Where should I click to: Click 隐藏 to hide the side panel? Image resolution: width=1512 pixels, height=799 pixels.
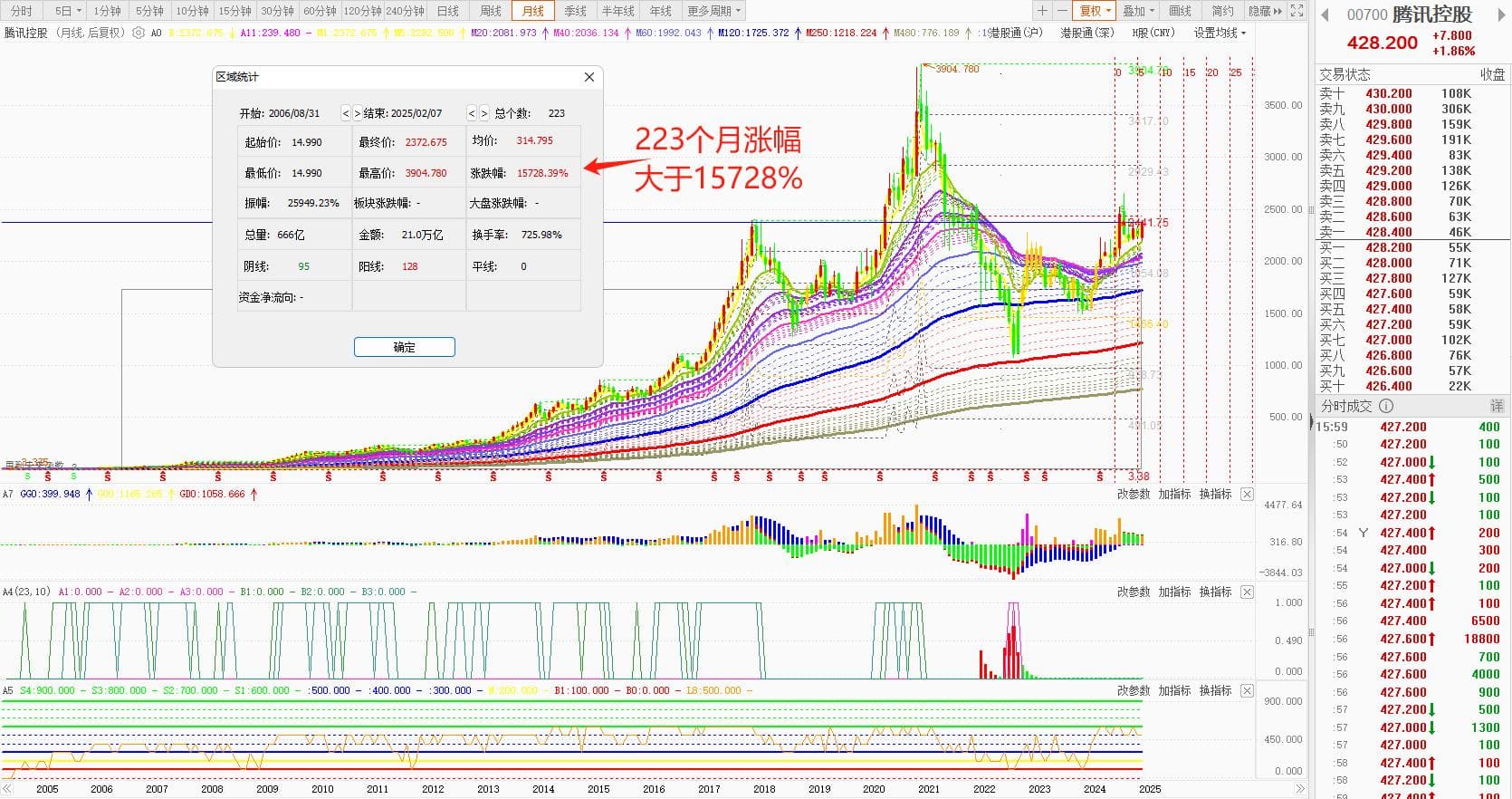point(1265,11)
